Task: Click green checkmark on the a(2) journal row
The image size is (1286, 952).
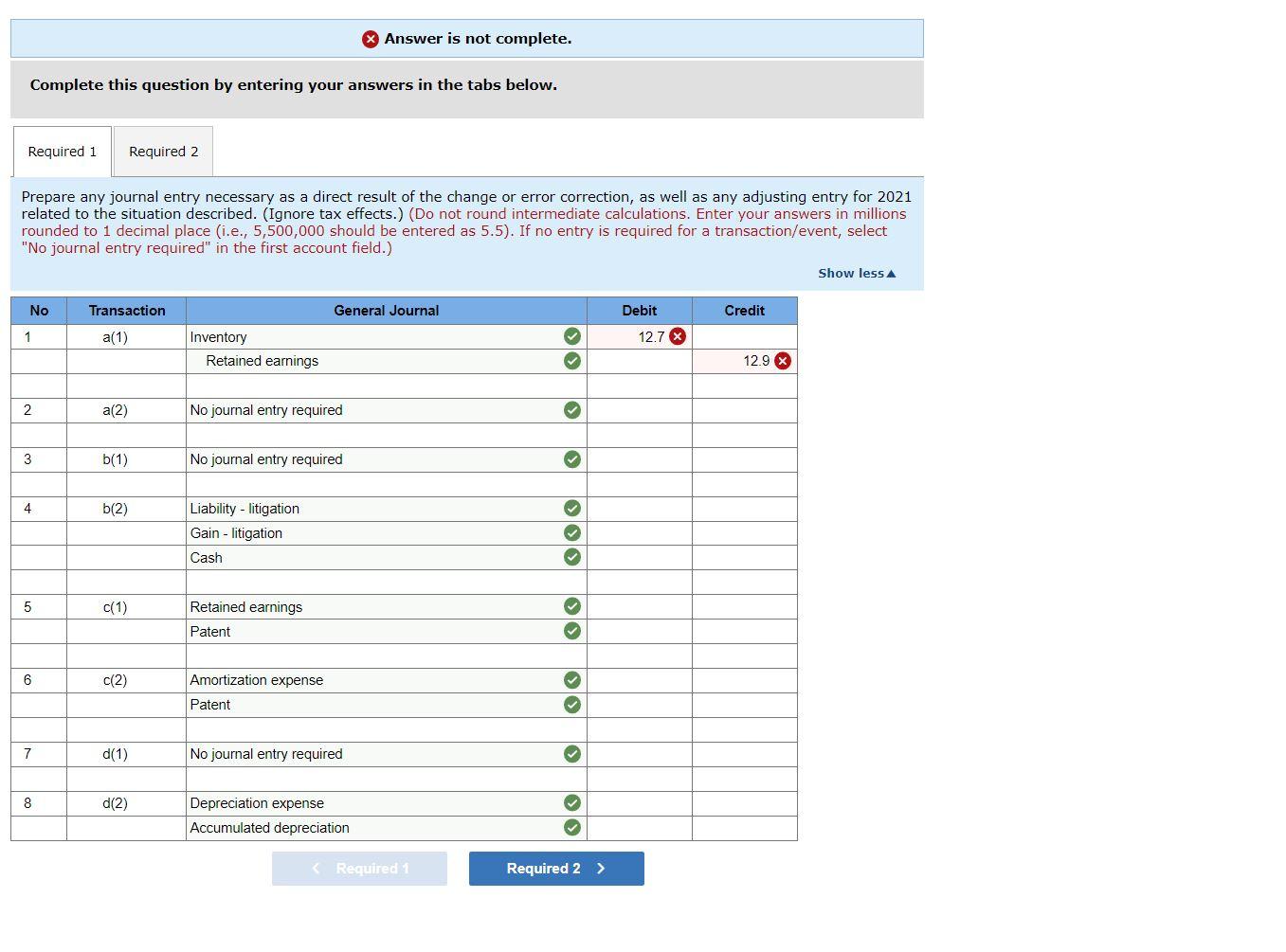Action: coord(571,410)
